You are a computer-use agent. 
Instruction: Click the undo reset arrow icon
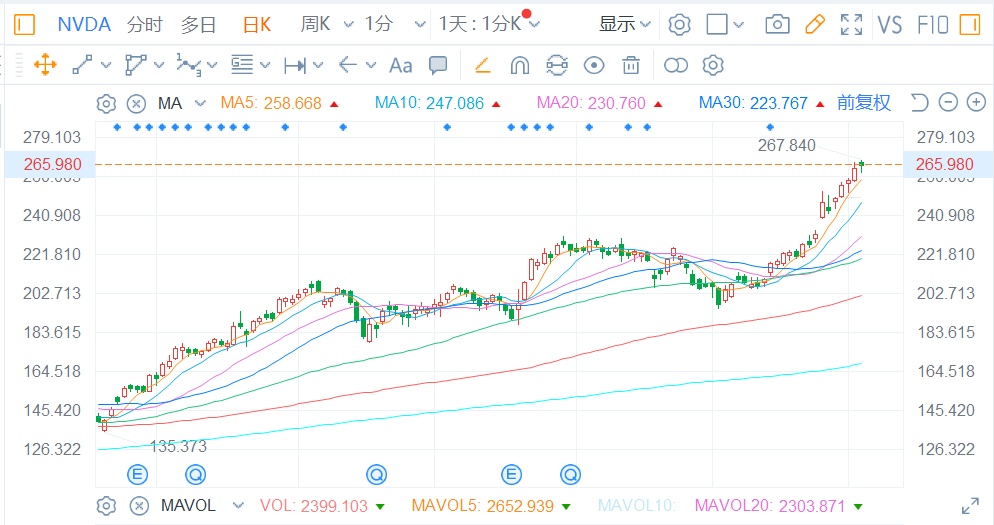click(x=919, y=102)
